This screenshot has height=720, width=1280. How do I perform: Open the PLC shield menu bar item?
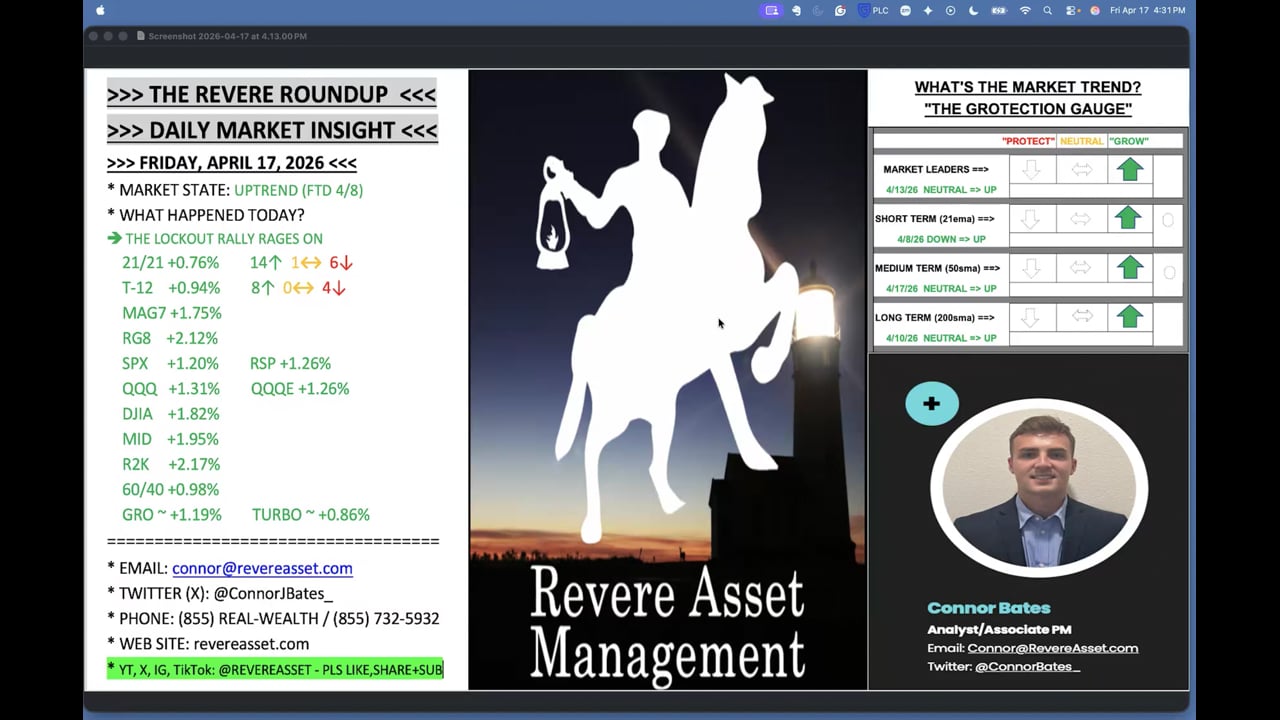(x=873, y=10)
